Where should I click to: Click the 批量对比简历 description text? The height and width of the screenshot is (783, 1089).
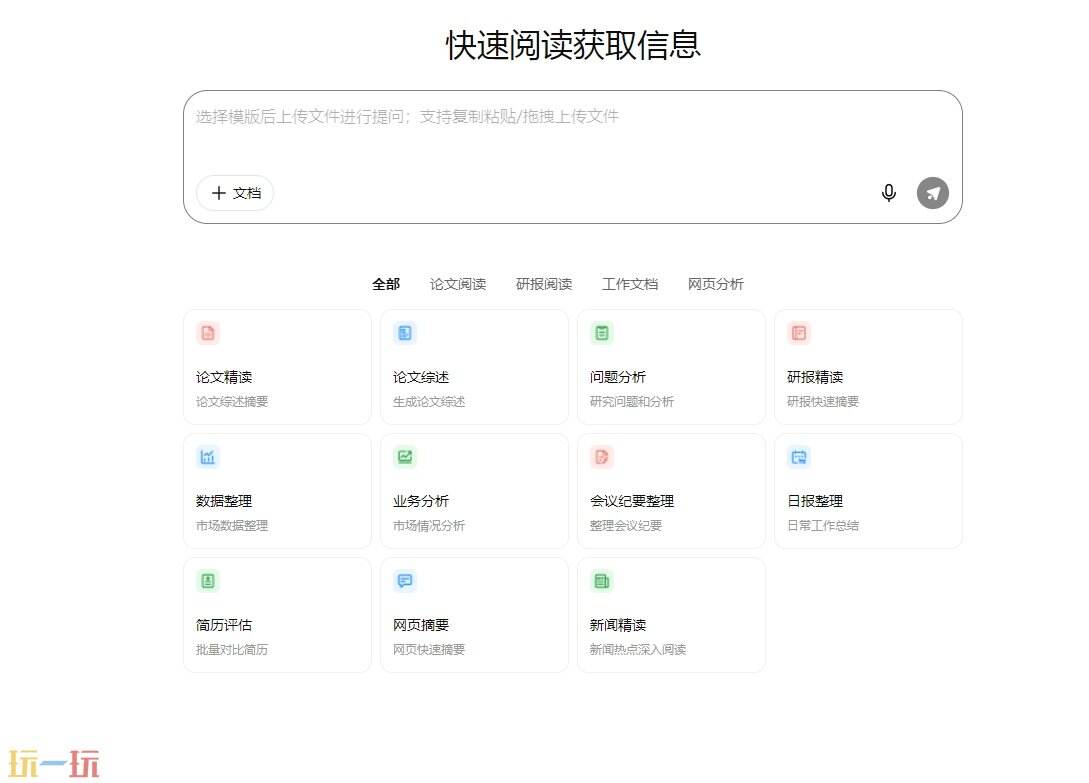tap(232, 650)
